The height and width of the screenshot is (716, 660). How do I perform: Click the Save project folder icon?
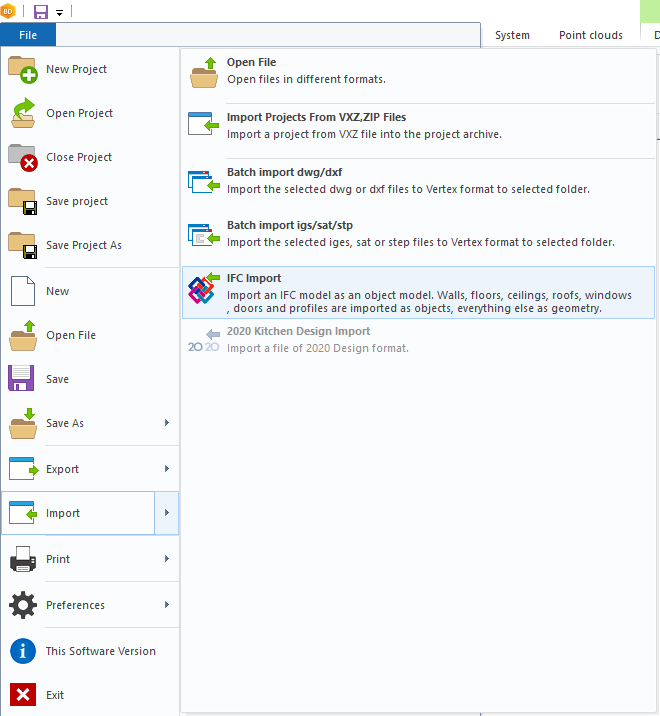[23, 201]
